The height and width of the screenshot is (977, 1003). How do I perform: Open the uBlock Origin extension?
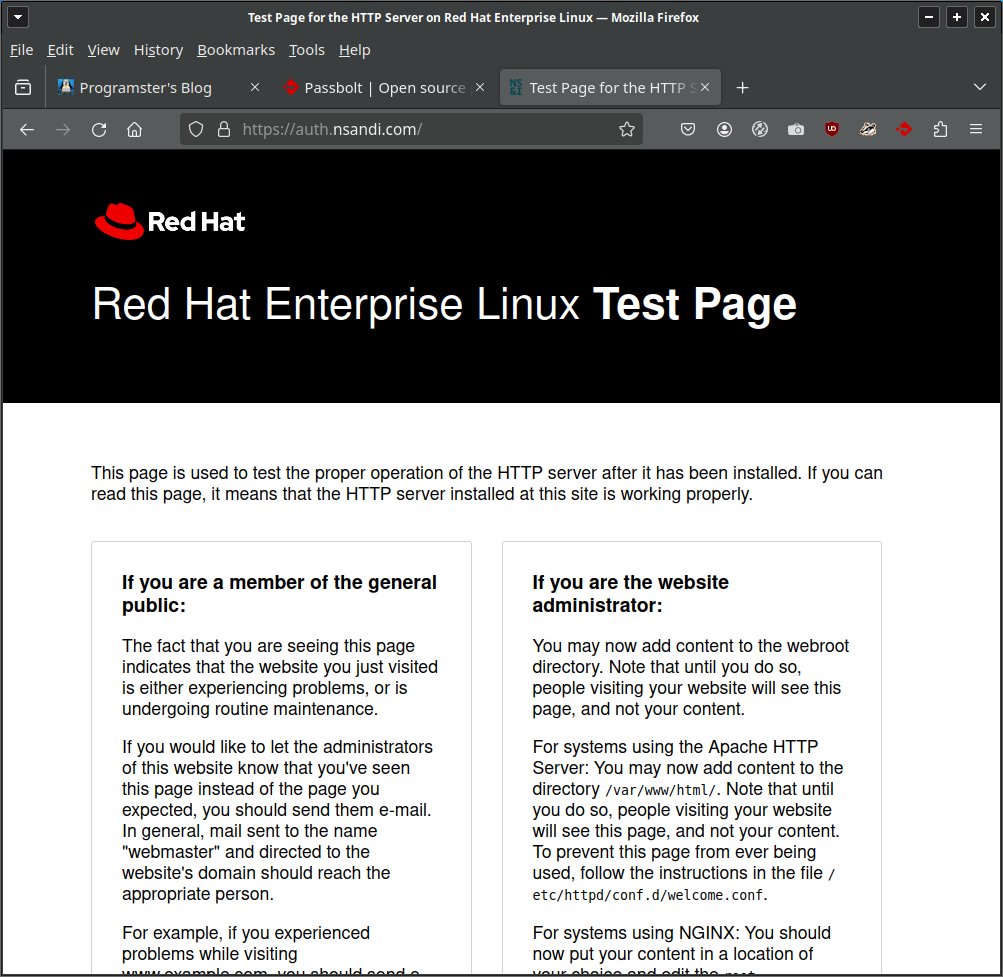(832, 129)
